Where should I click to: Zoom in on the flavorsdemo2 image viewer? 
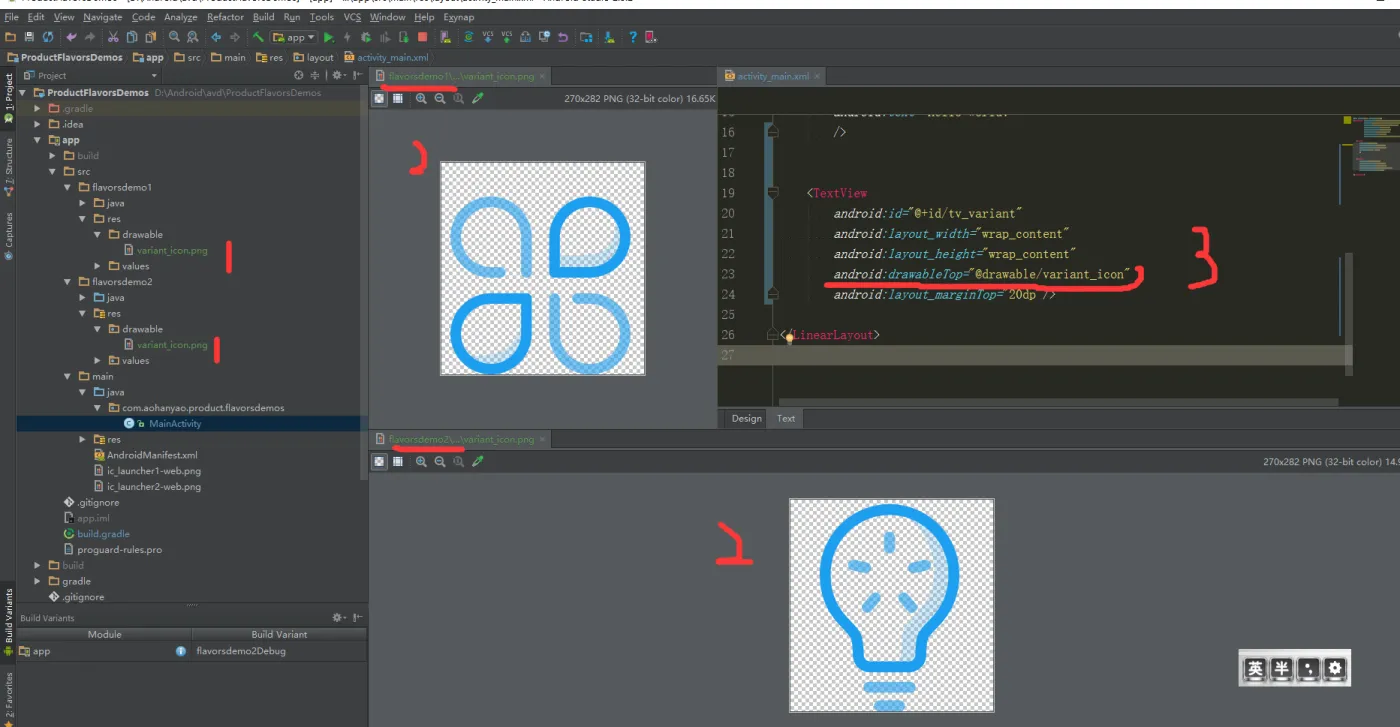point(421,461)
